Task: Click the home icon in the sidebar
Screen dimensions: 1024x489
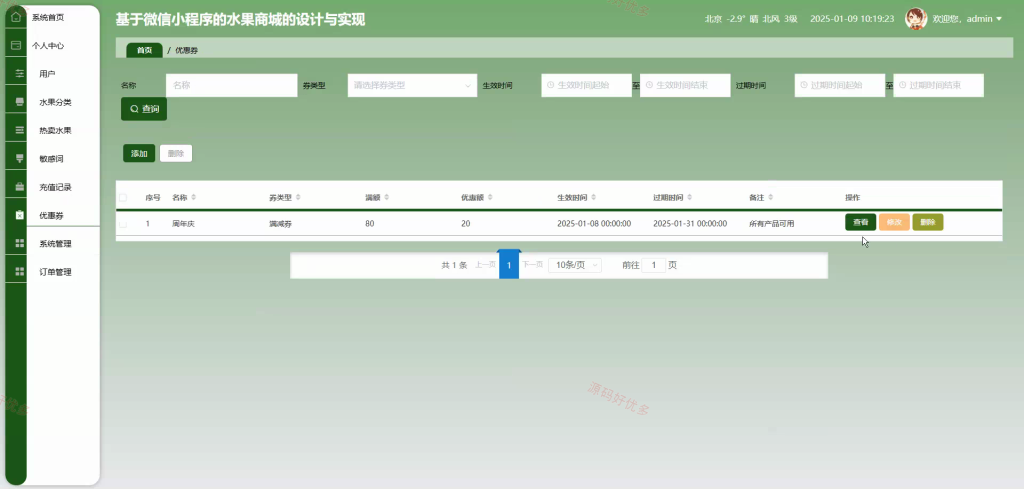Action: 16,16
